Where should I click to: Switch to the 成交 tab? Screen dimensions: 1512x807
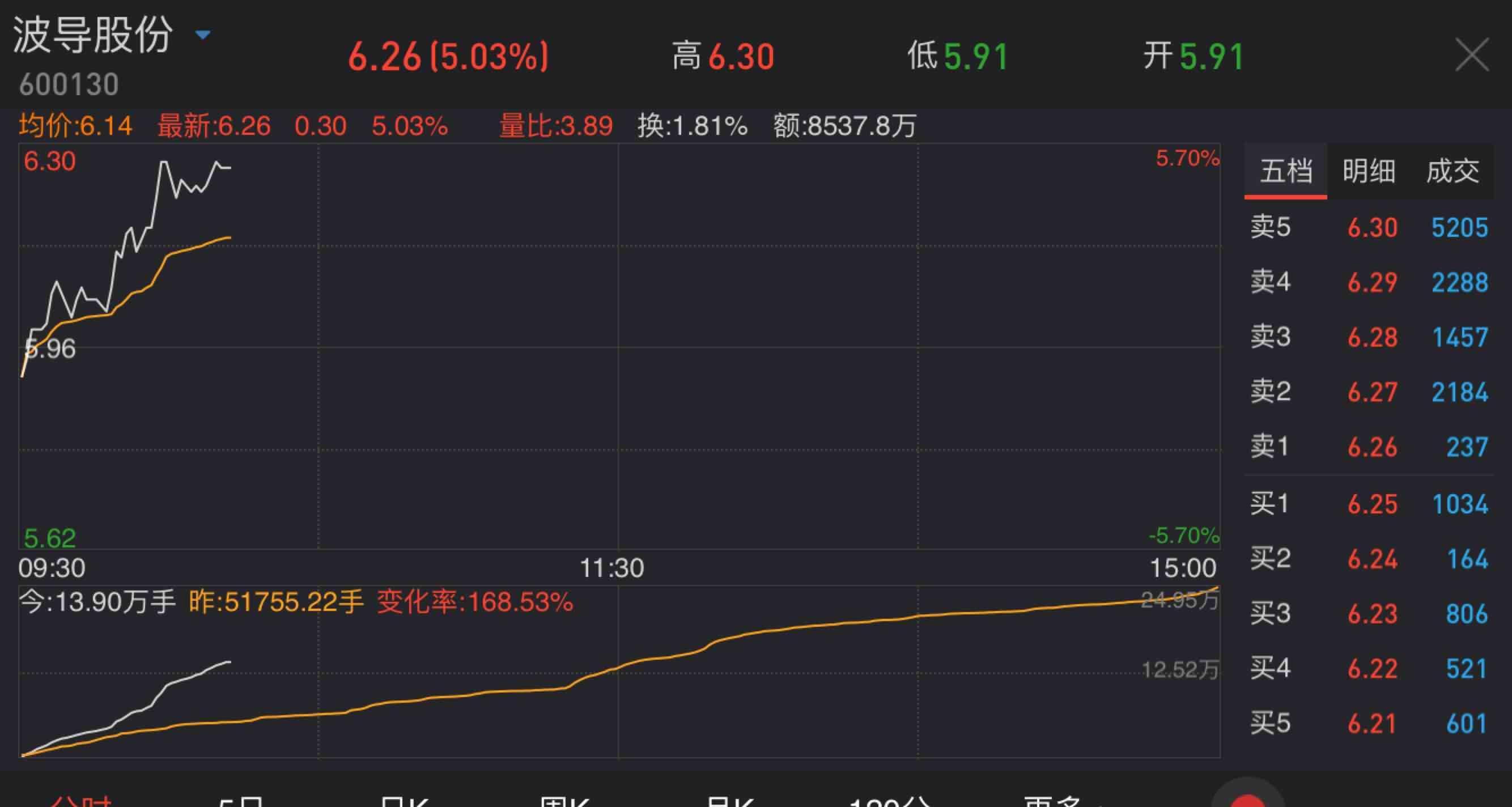(1452, 171)
